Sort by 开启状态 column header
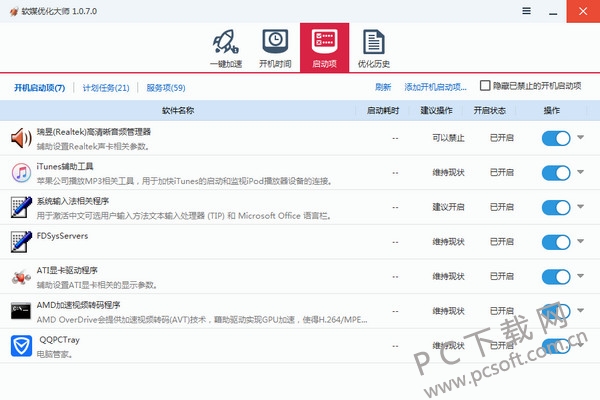600x400 pixels. (489, 111)
